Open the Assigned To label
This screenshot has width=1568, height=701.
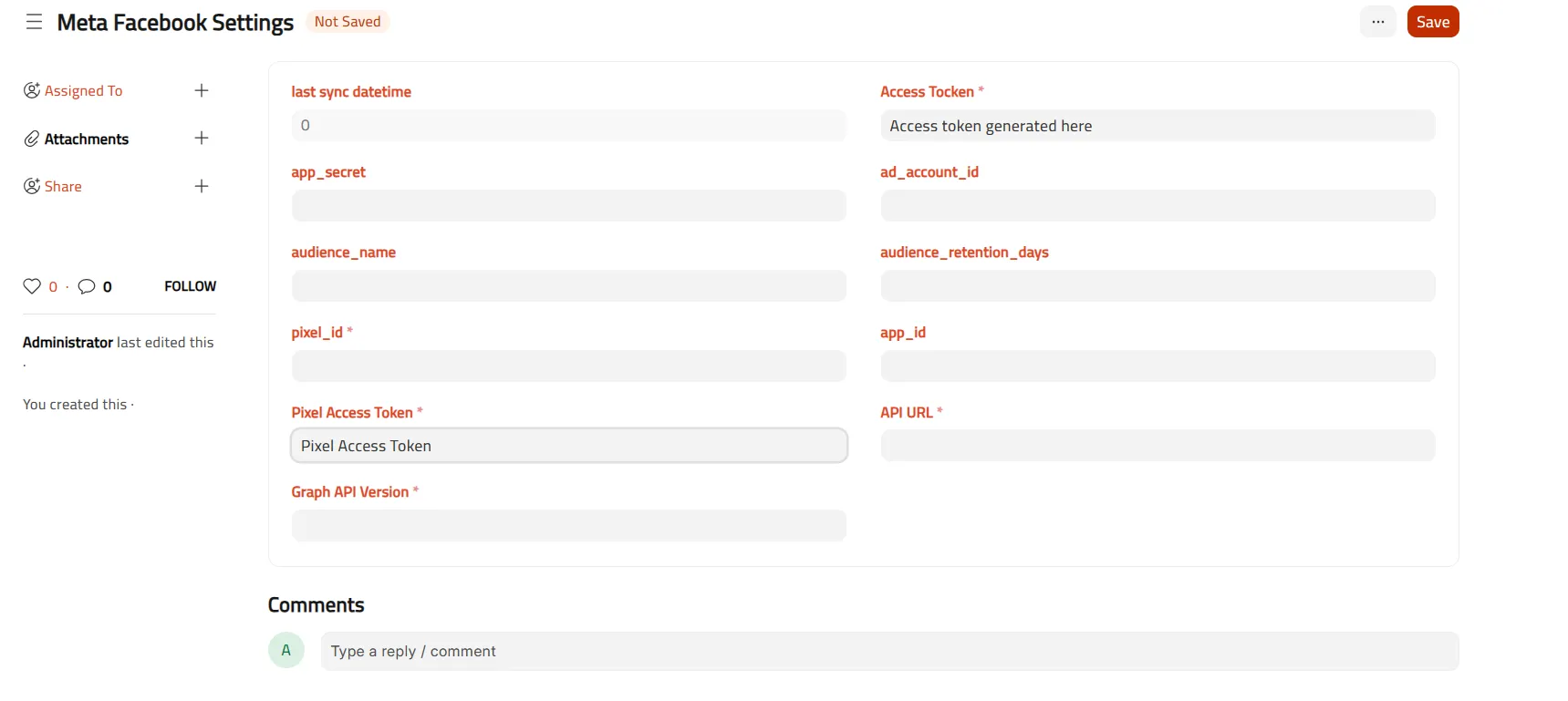[83, 91]
